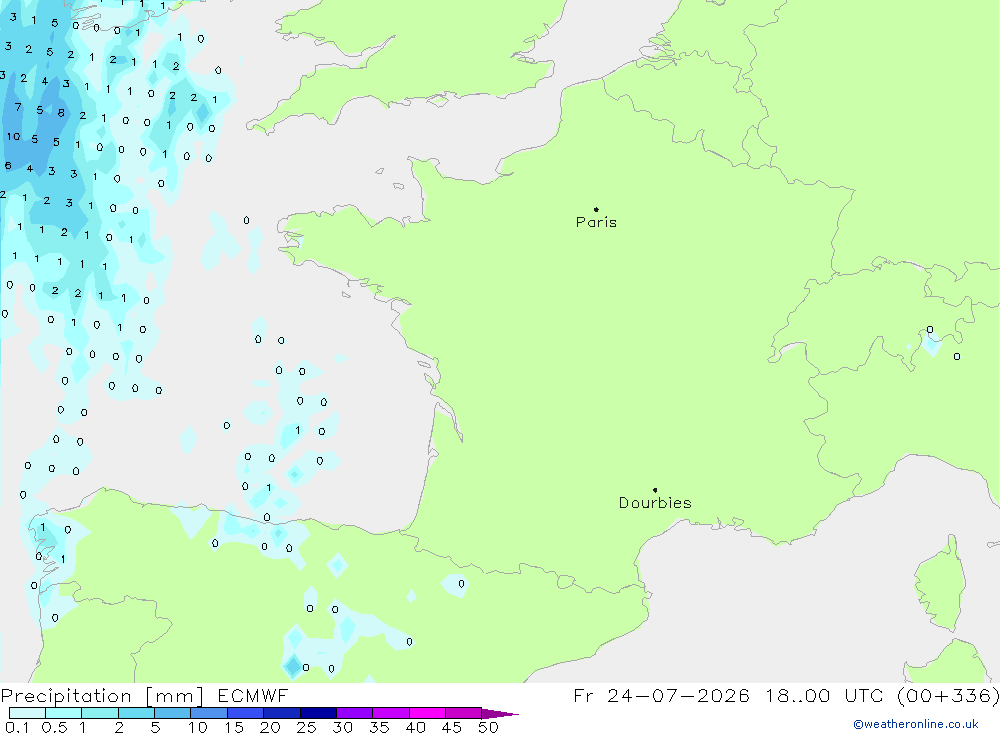Click the 'Precipitation [mm]' title text
This screenshot has height=733, width=1000.
point(102,696)
